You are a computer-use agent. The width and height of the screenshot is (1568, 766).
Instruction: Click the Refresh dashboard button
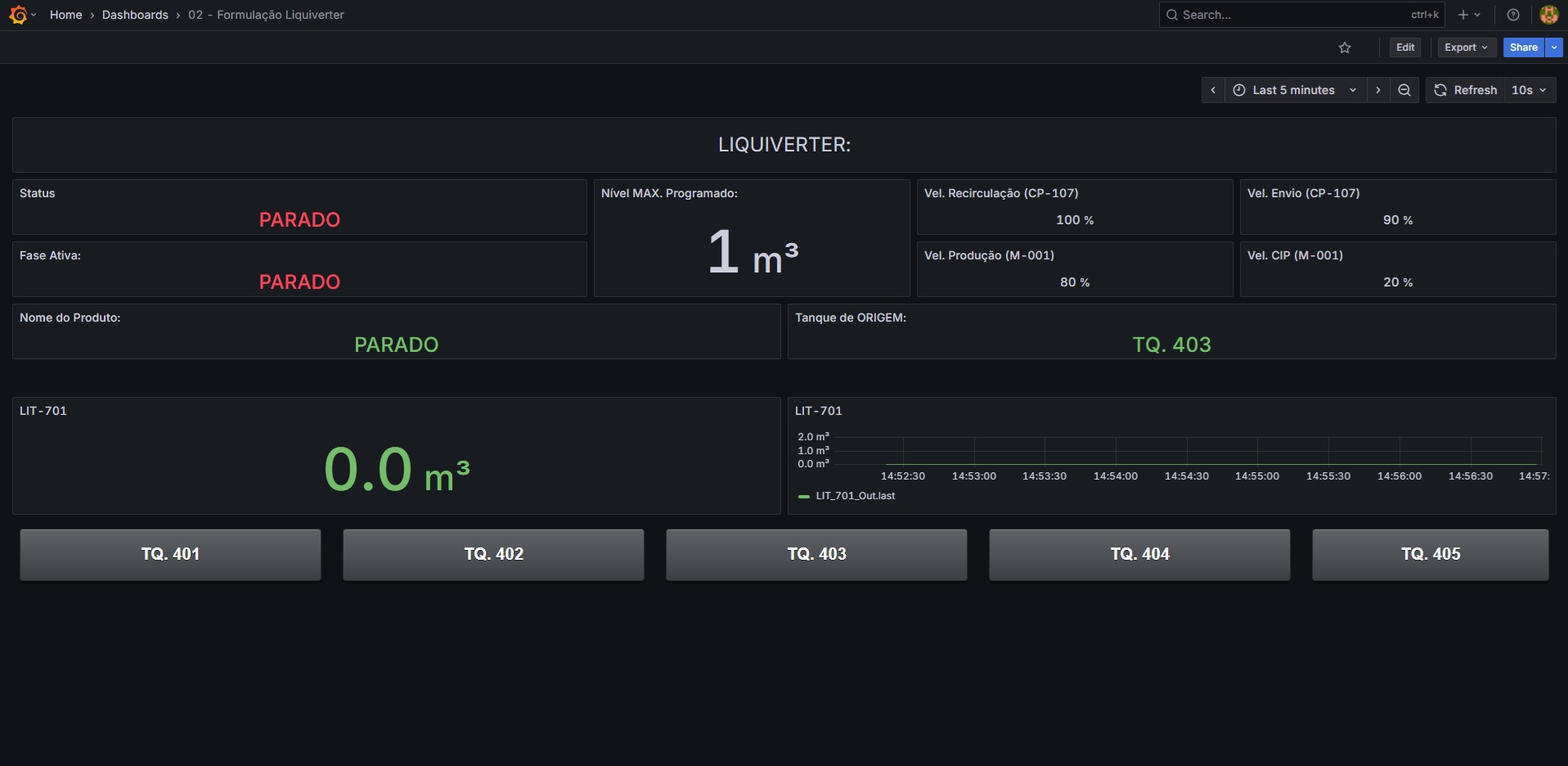1466,90
